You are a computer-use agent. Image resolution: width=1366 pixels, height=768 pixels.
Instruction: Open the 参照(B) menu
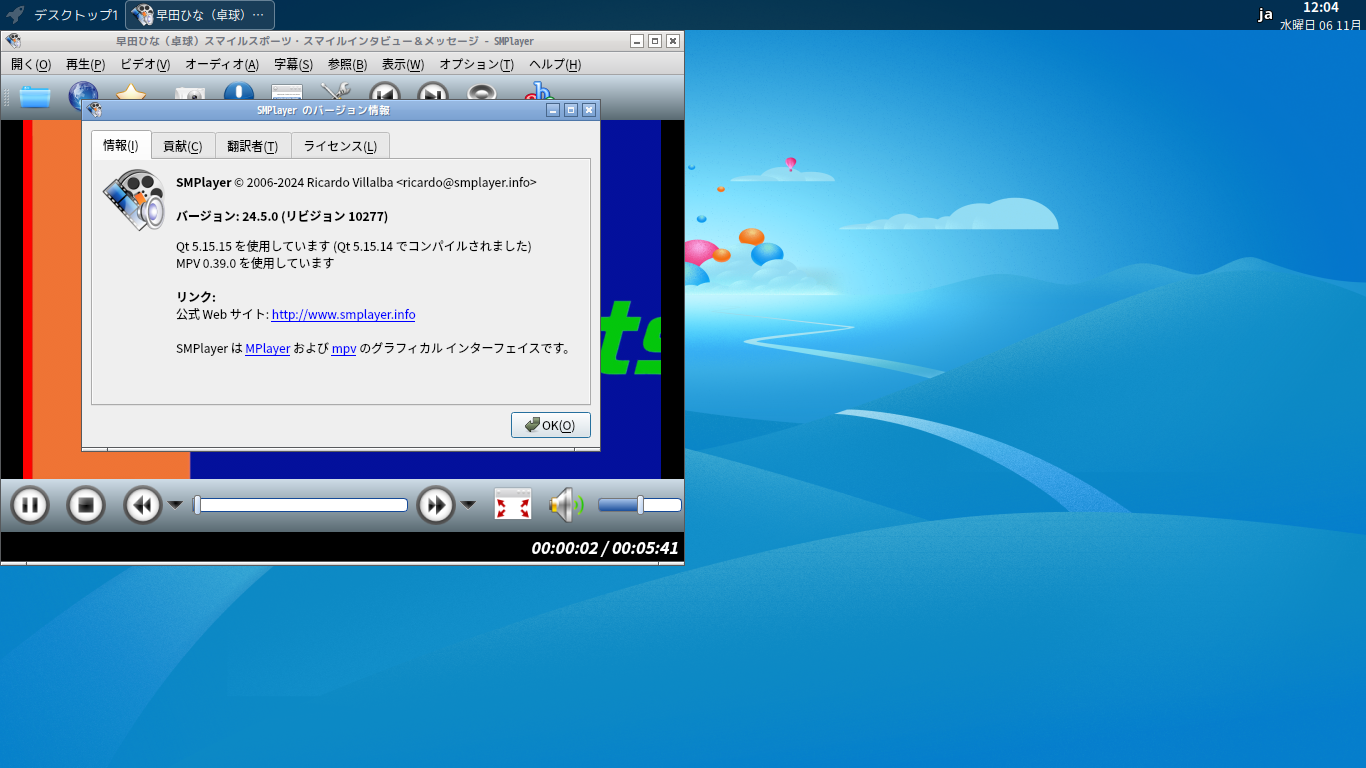tap(347, 65)
